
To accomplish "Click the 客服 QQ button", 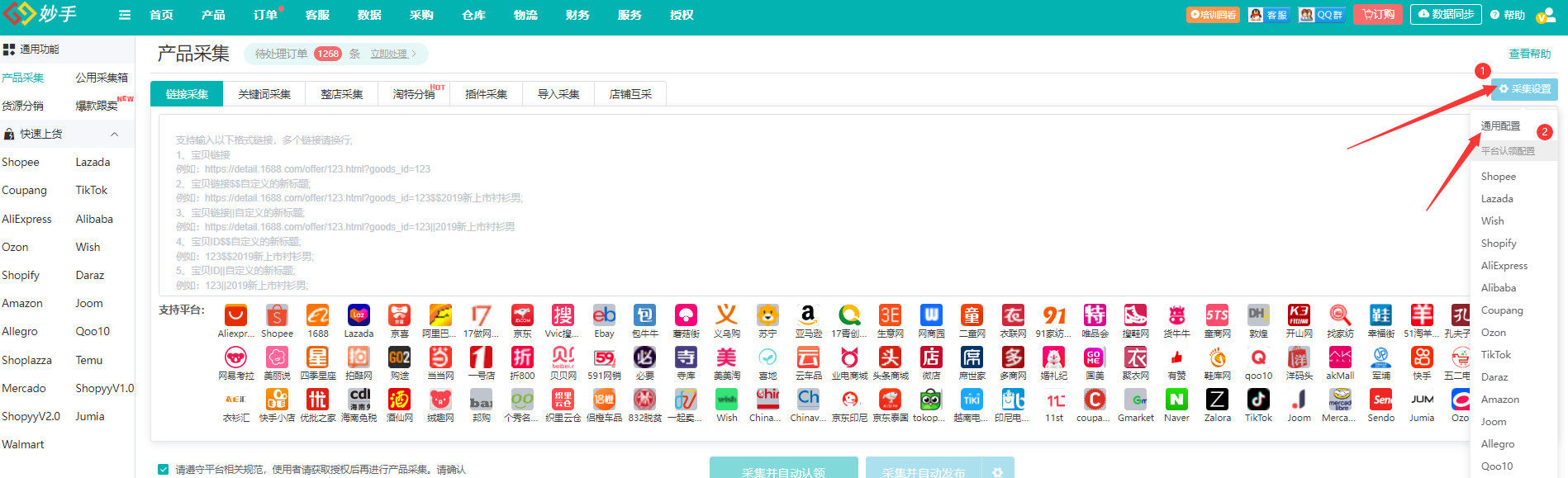I will 1268,15.
